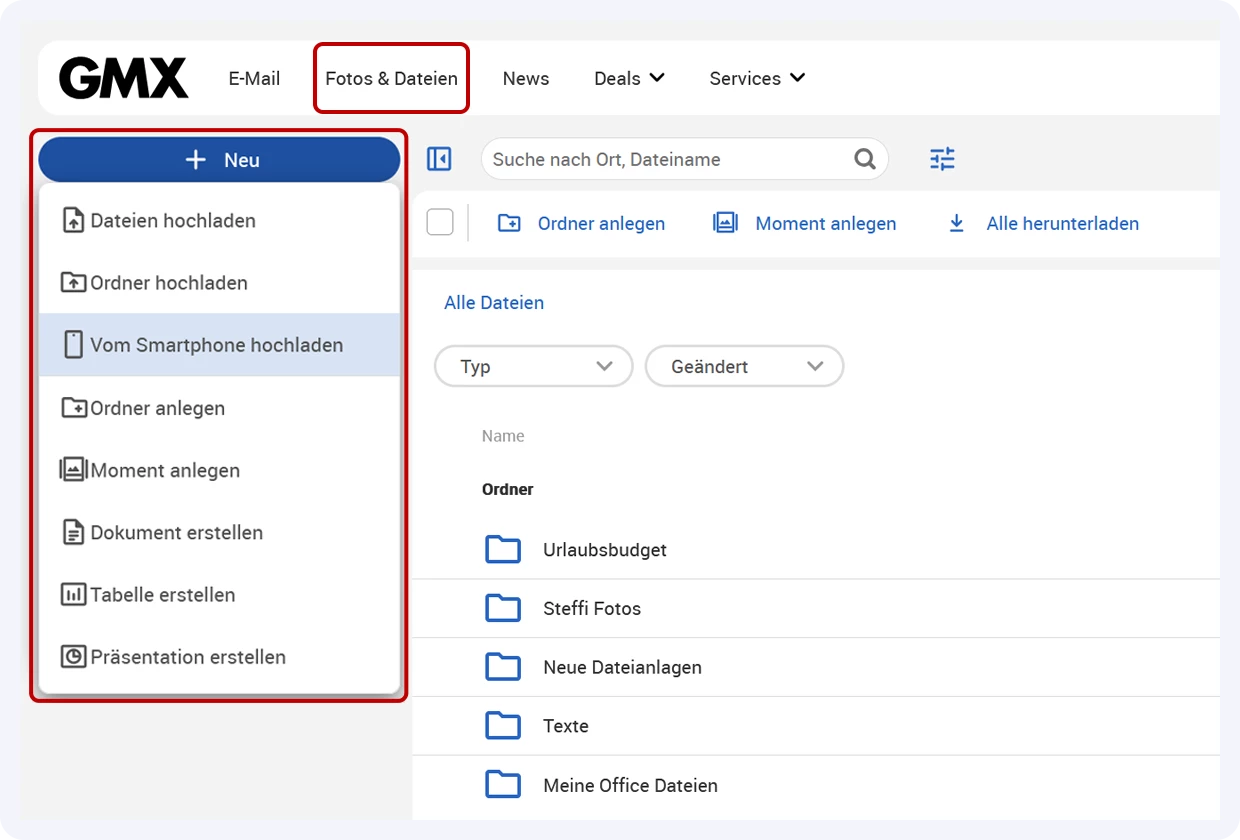Open the Typ filter dropdown
Image resolution: width=1240 pixels, height=840 pixels.
(534, 367)
